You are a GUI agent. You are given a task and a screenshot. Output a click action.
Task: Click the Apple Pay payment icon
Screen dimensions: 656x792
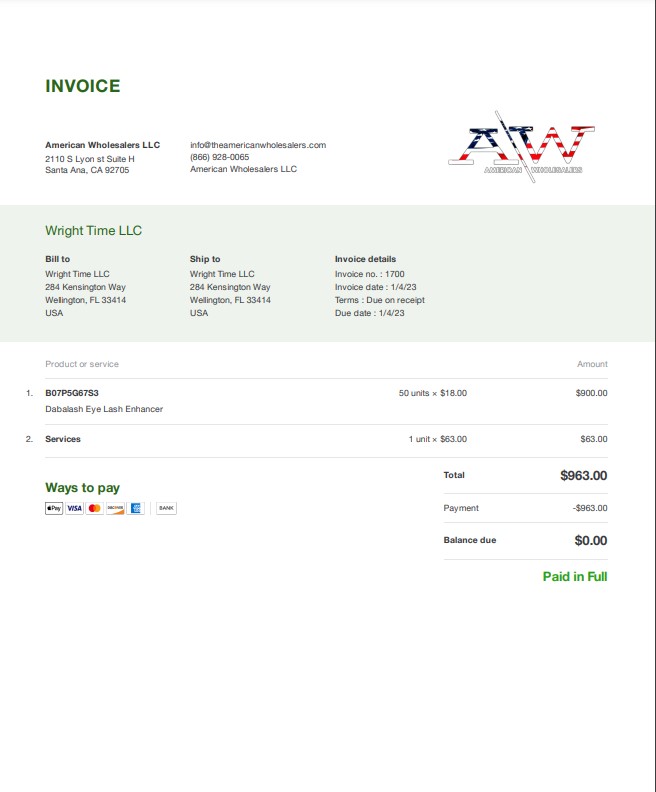pos(54,508)
